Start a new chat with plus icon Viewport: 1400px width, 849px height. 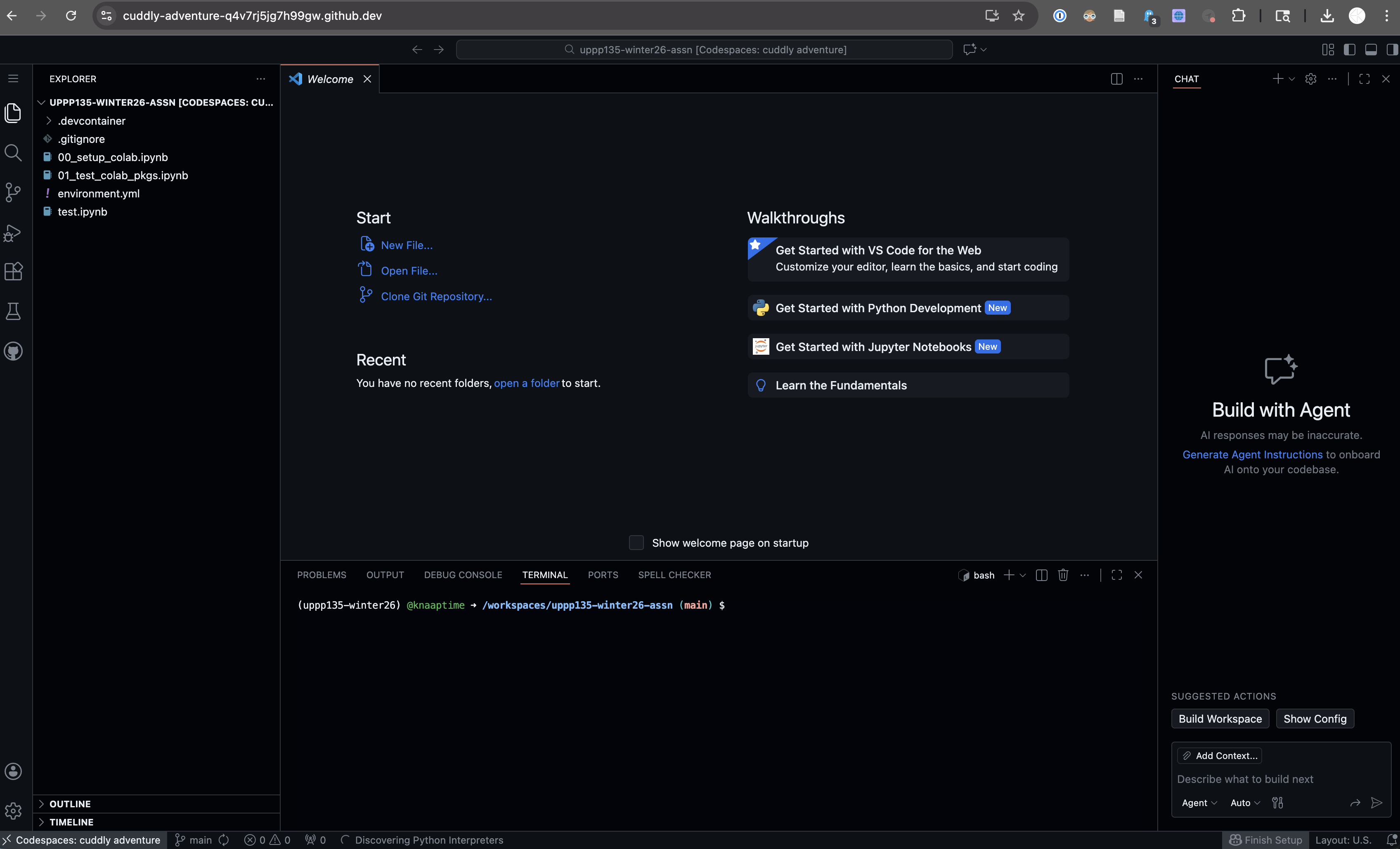click(x=1278, y=79)
